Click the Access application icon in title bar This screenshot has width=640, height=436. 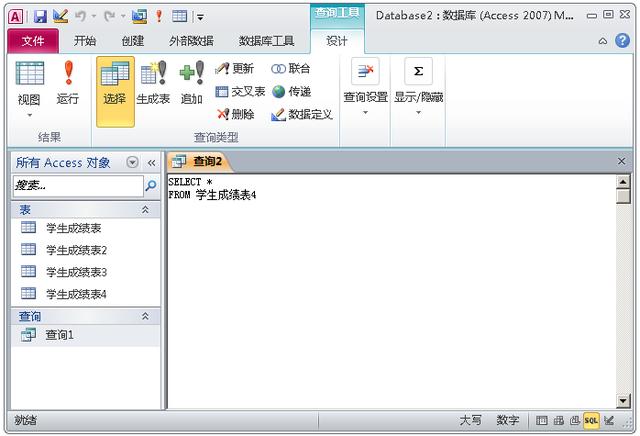tap(16, 17)
